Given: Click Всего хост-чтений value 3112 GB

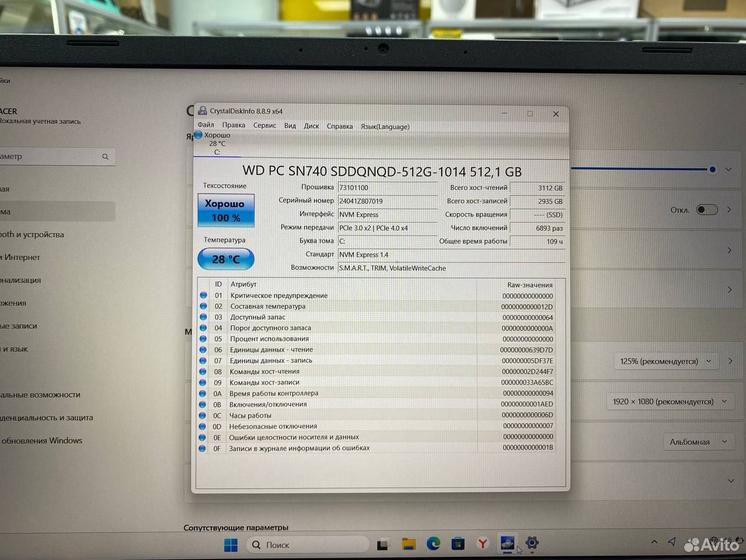Looking at the screenshot, I should click(x=537, y=188).
